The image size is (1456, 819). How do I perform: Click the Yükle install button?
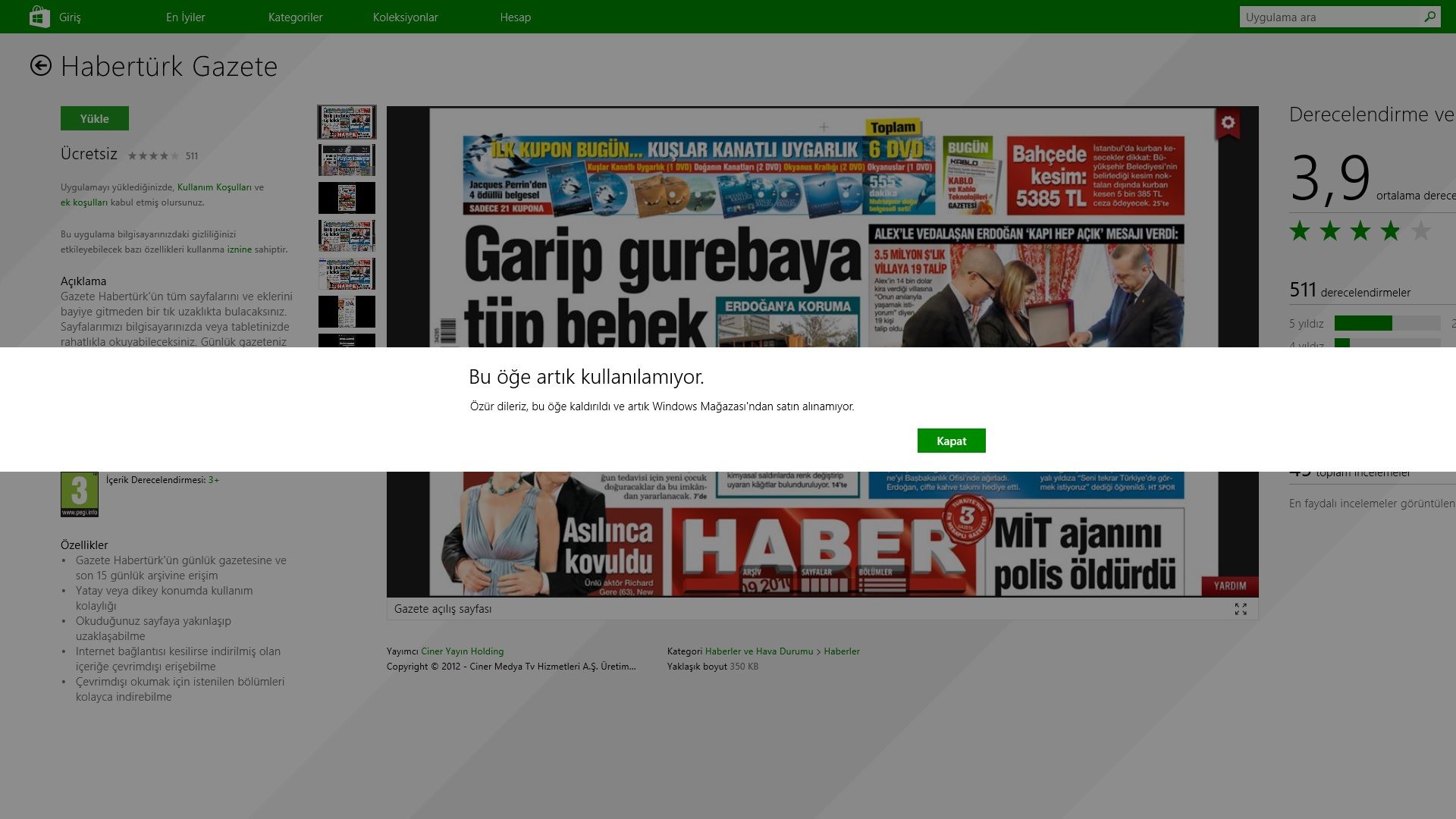click(95, 118)
